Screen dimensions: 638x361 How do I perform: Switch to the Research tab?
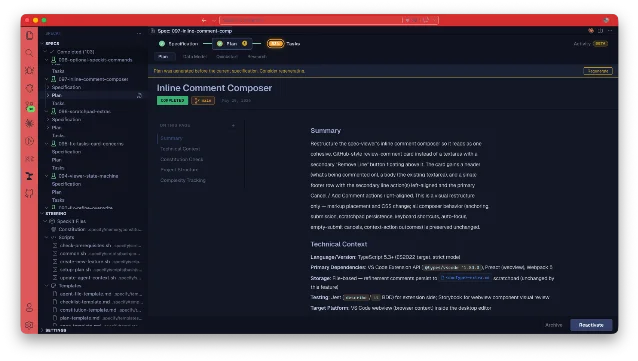pyautogui.click(x=257, y=57)
